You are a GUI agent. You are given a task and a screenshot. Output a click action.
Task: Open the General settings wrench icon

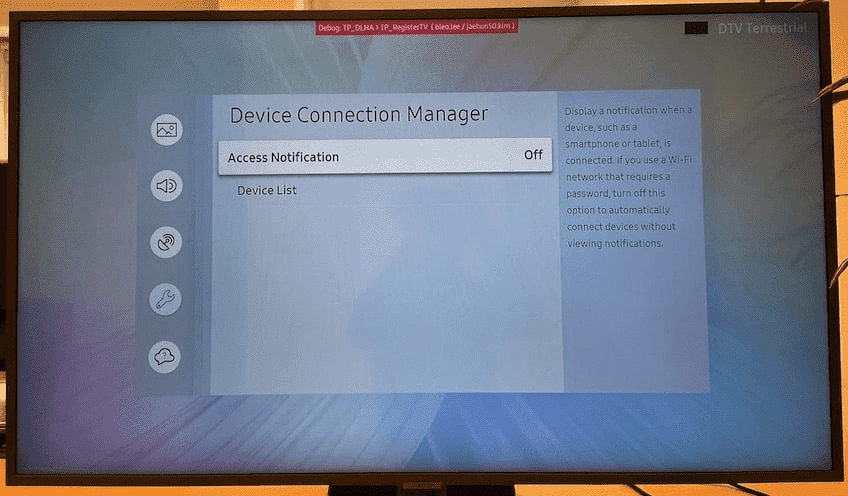coord(165,299)
